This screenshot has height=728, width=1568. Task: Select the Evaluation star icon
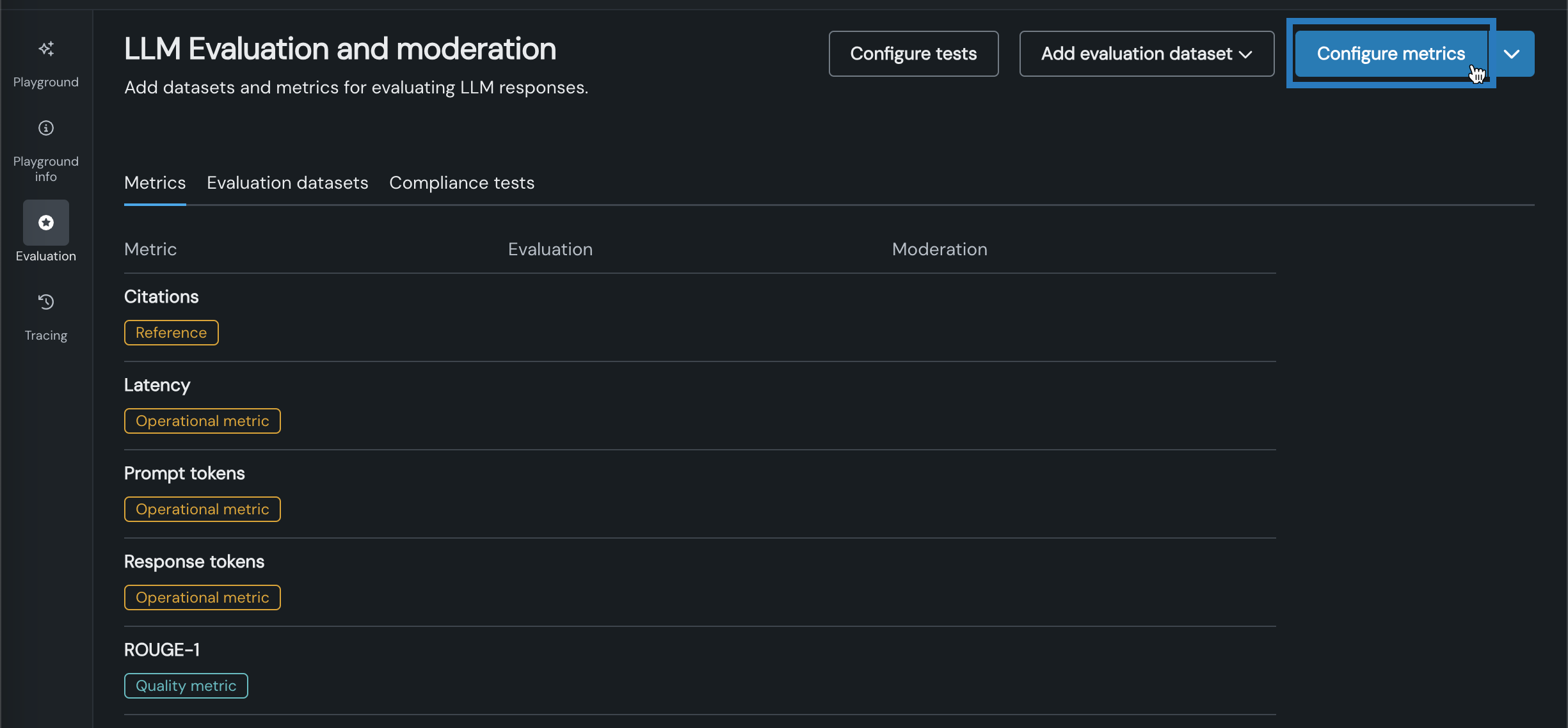point(46,223)
